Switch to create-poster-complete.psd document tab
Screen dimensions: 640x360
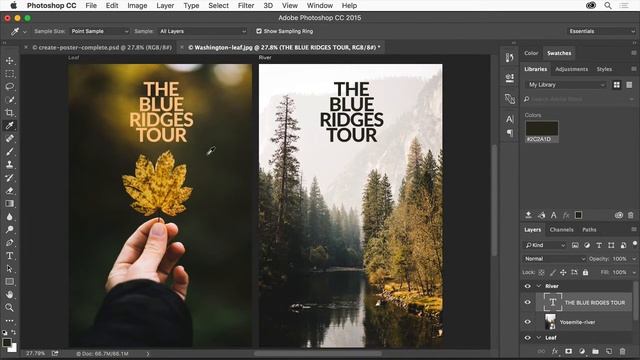(x=102, y=47)
